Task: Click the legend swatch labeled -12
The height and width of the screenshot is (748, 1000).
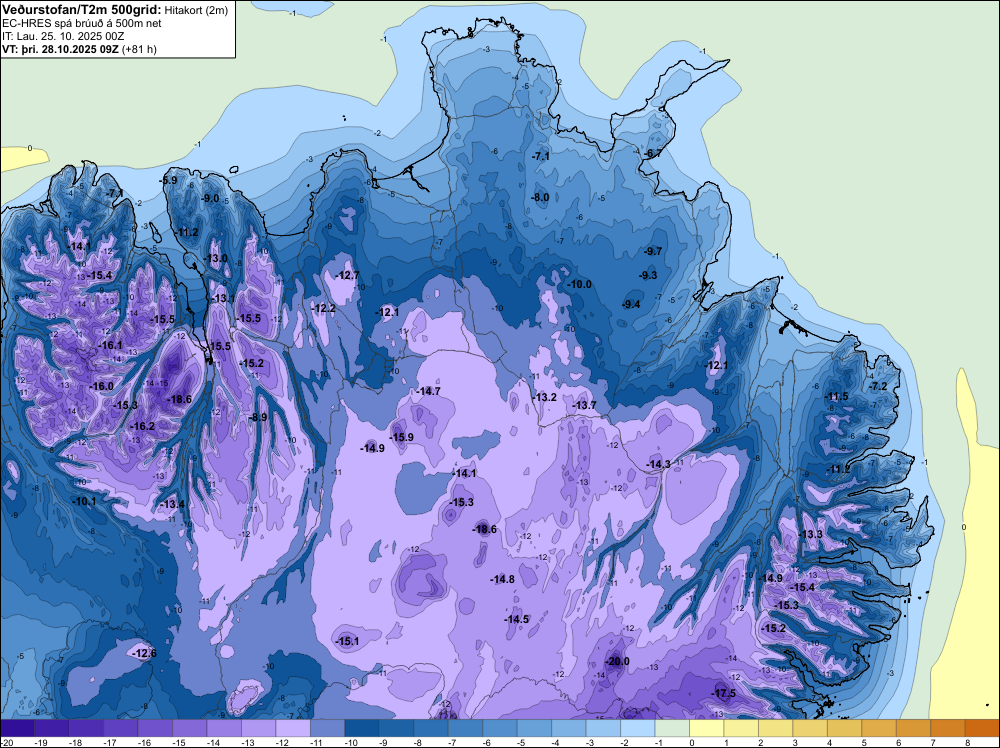Action: 293,728
